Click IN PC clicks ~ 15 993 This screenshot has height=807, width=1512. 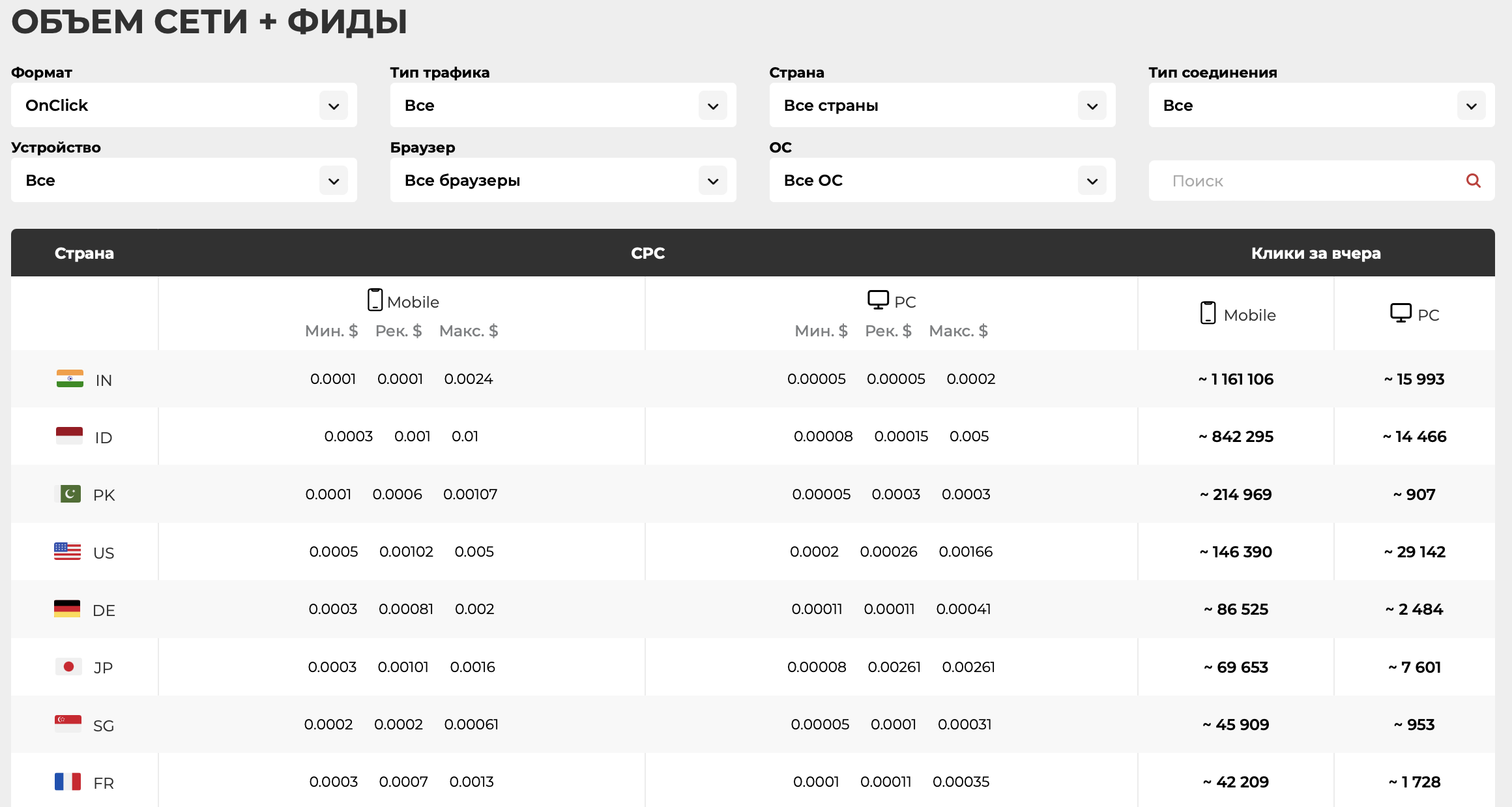pyautogui.click(x=1414, y=379)
